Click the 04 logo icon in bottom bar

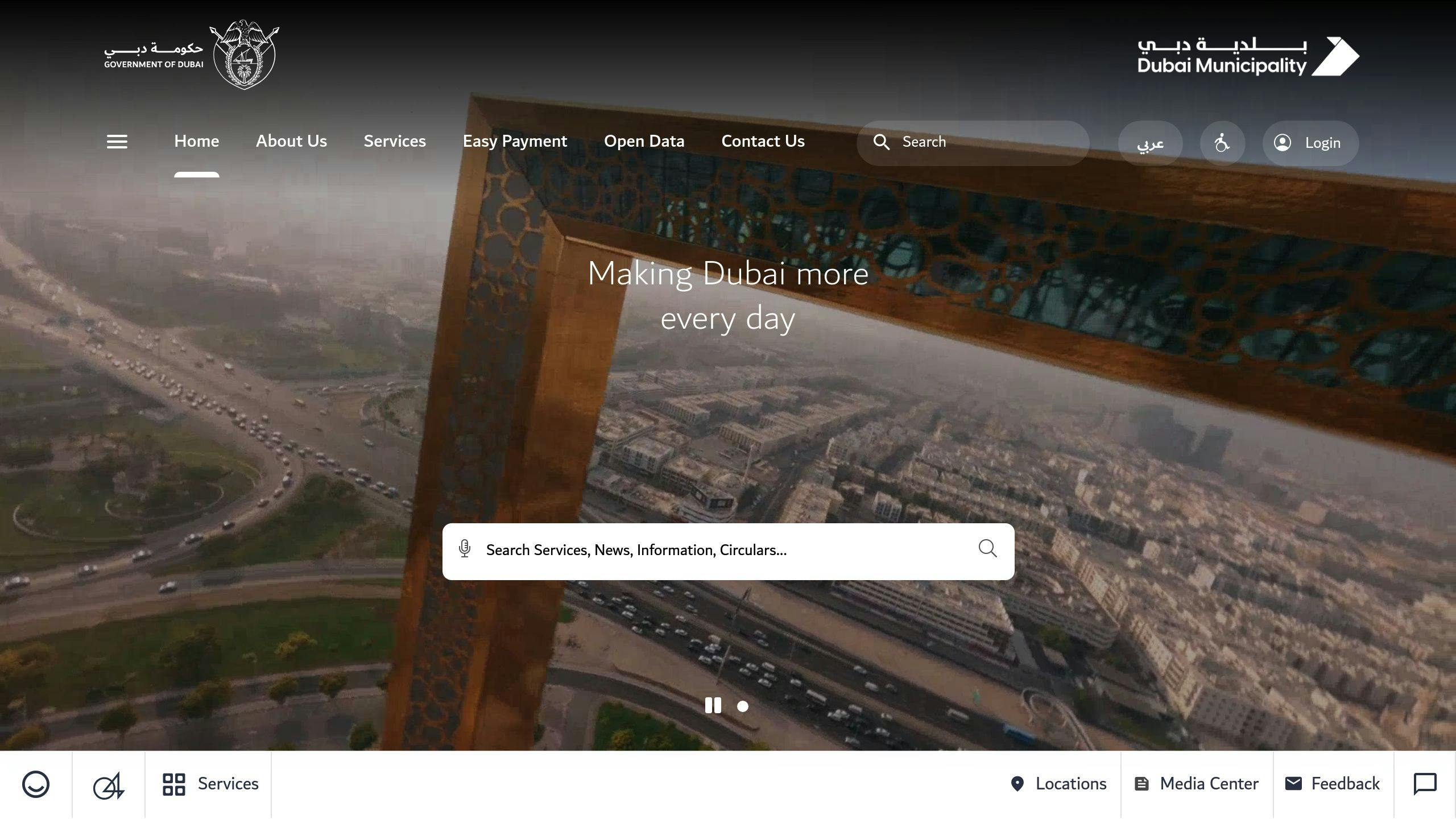tap(109, 785)
